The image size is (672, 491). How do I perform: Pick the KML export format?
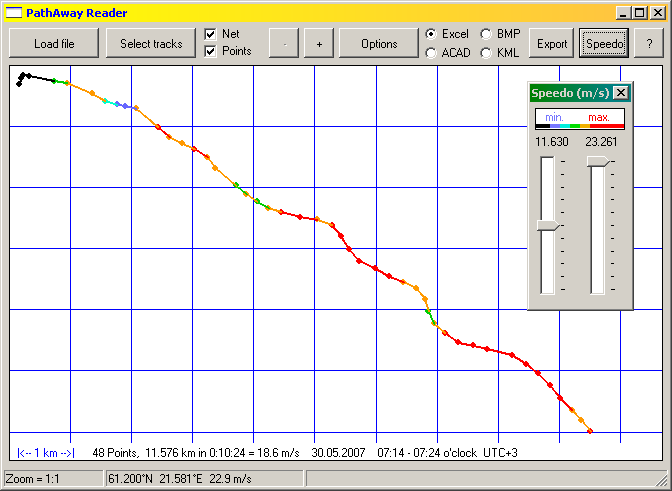coord(486,52)
